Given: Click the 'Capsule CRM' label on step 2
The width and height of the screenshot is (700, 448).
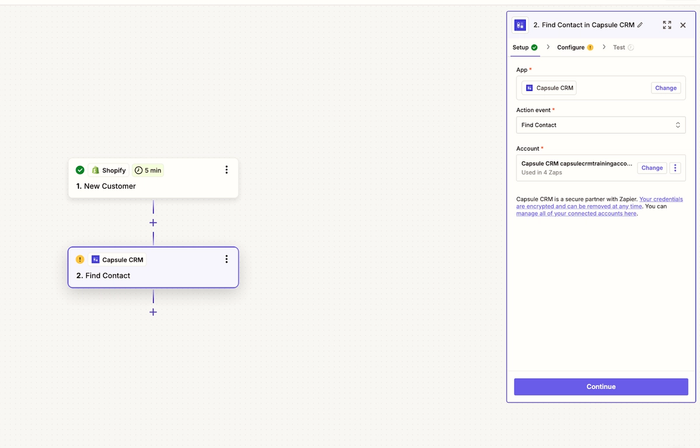Looking at the screenshot, I should [x=123, y=260].
